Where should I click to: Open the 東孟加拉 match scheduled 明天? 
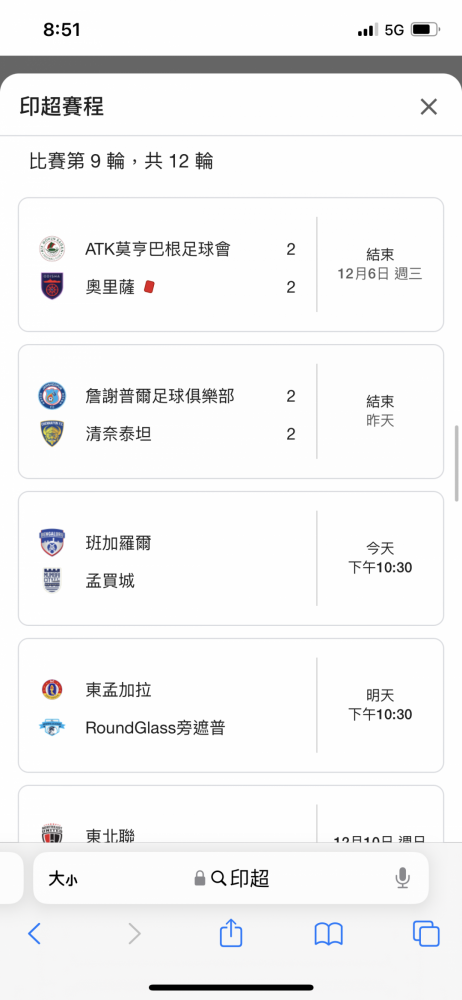(x=231, y=705)
